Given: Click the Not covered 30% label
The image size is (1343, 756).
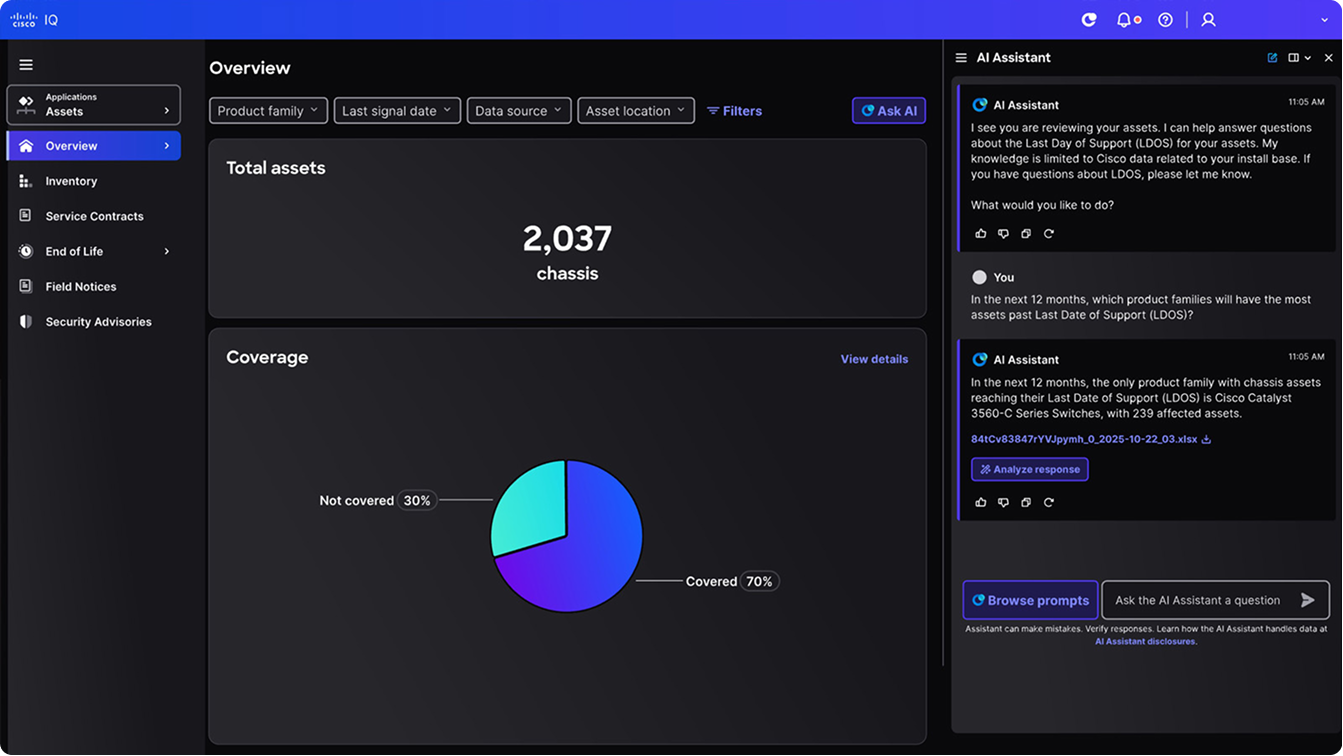Looking at the screenshot, I should pos(378,500).
